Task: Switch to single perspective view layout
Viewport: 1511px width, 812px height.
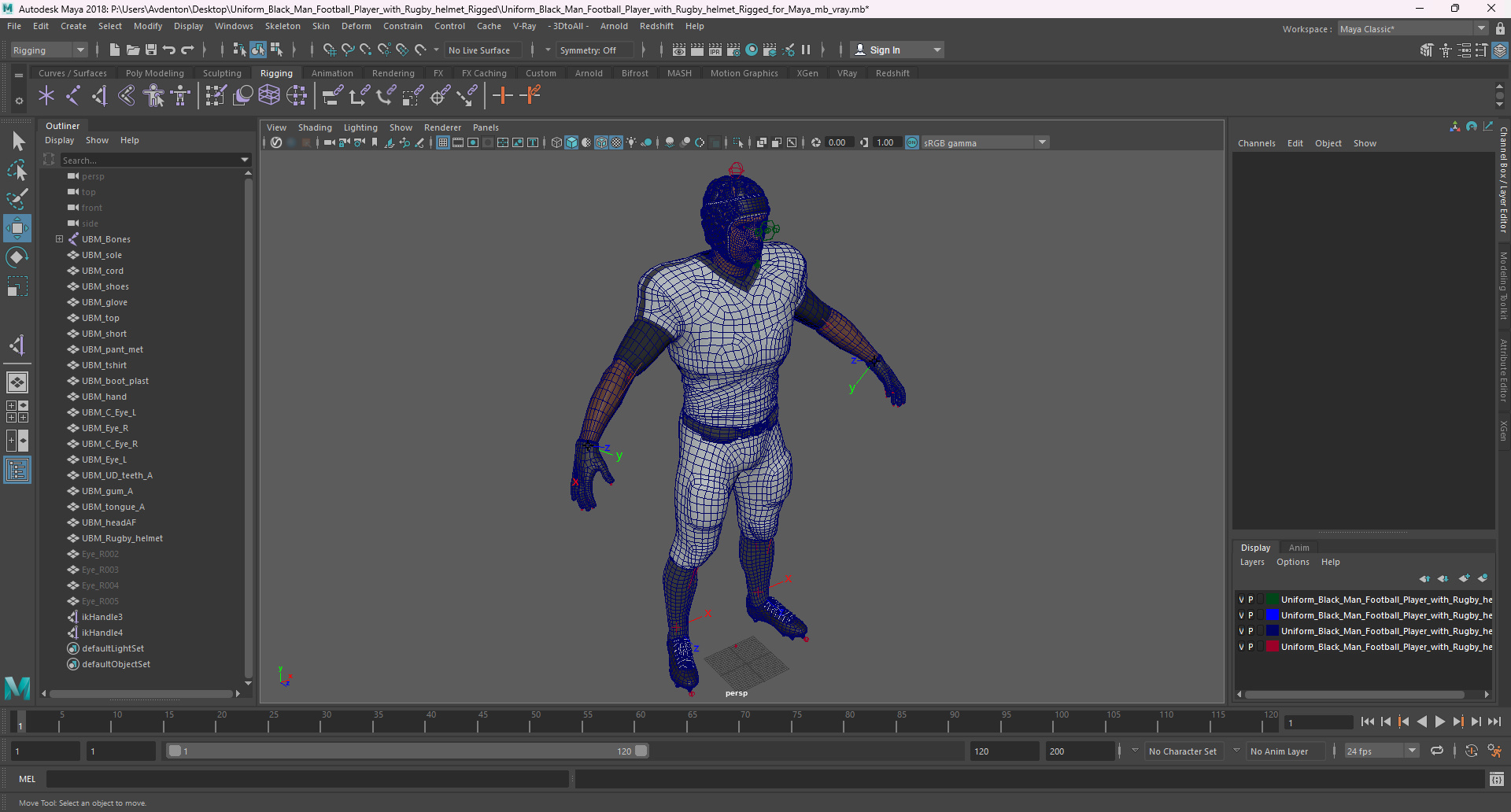Action: point(17,382)
